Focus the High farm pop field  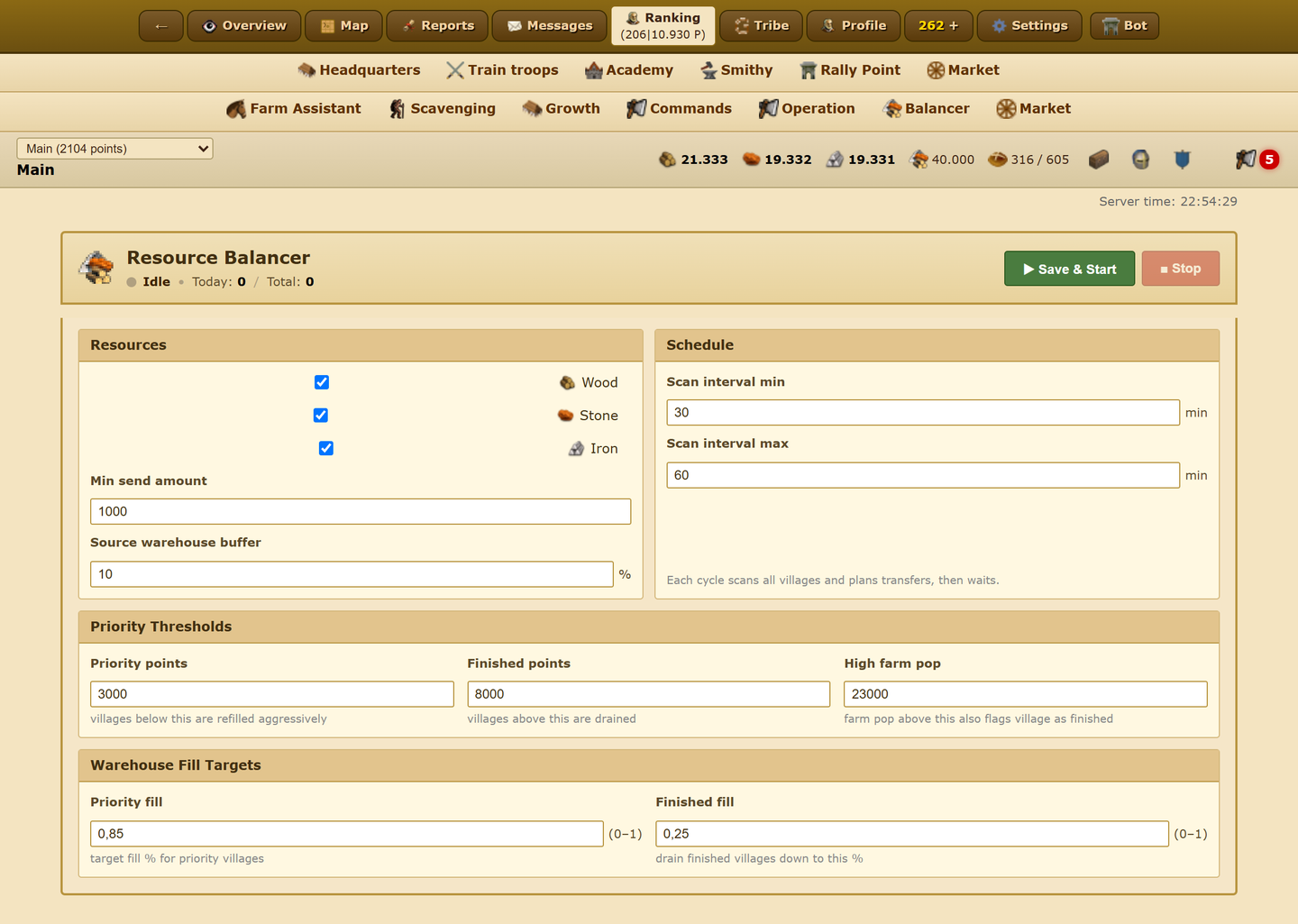coord(1026,694)
